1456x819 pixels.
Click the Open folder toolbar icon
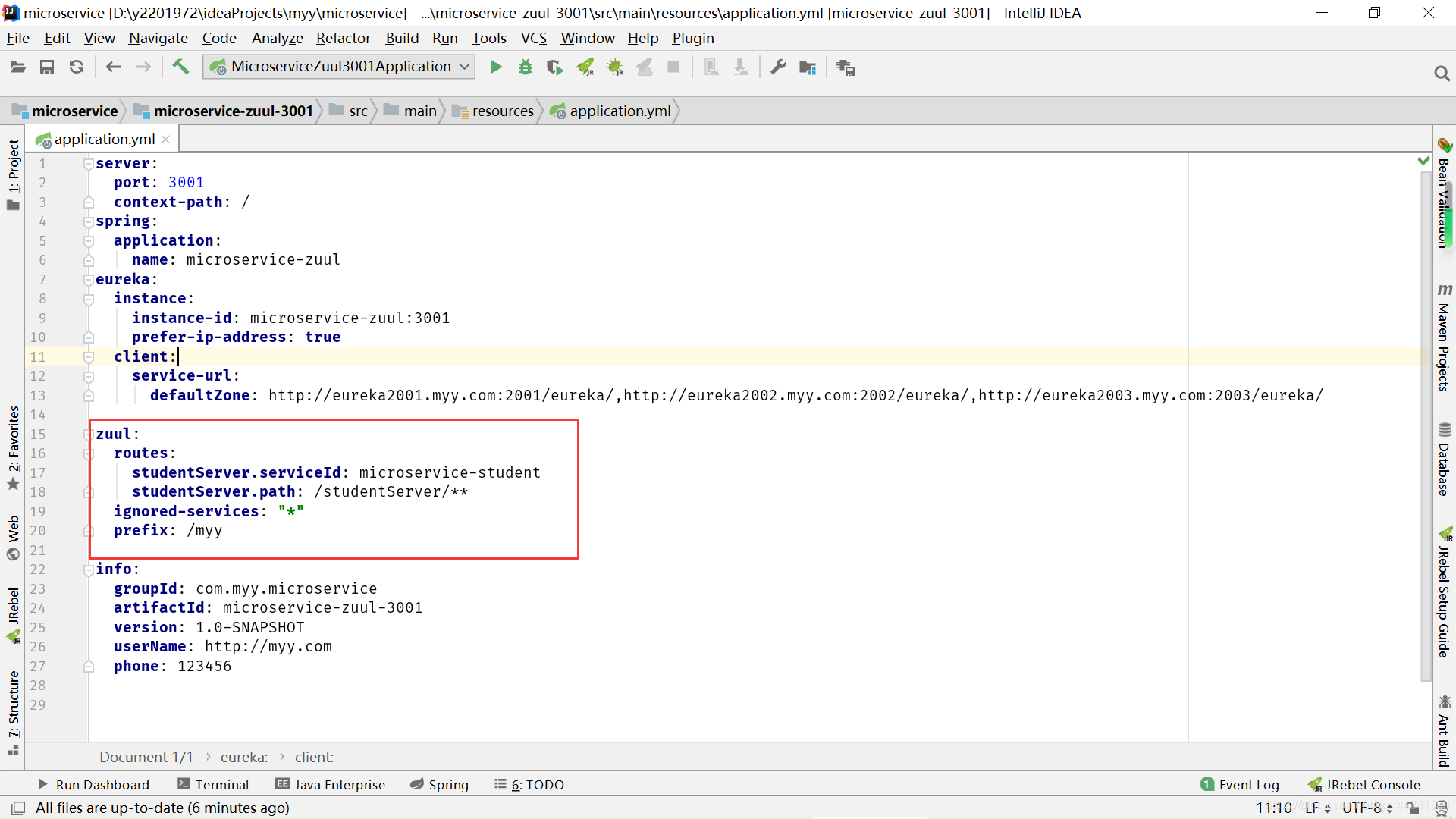pyautogui.click(x=18, y=67)
